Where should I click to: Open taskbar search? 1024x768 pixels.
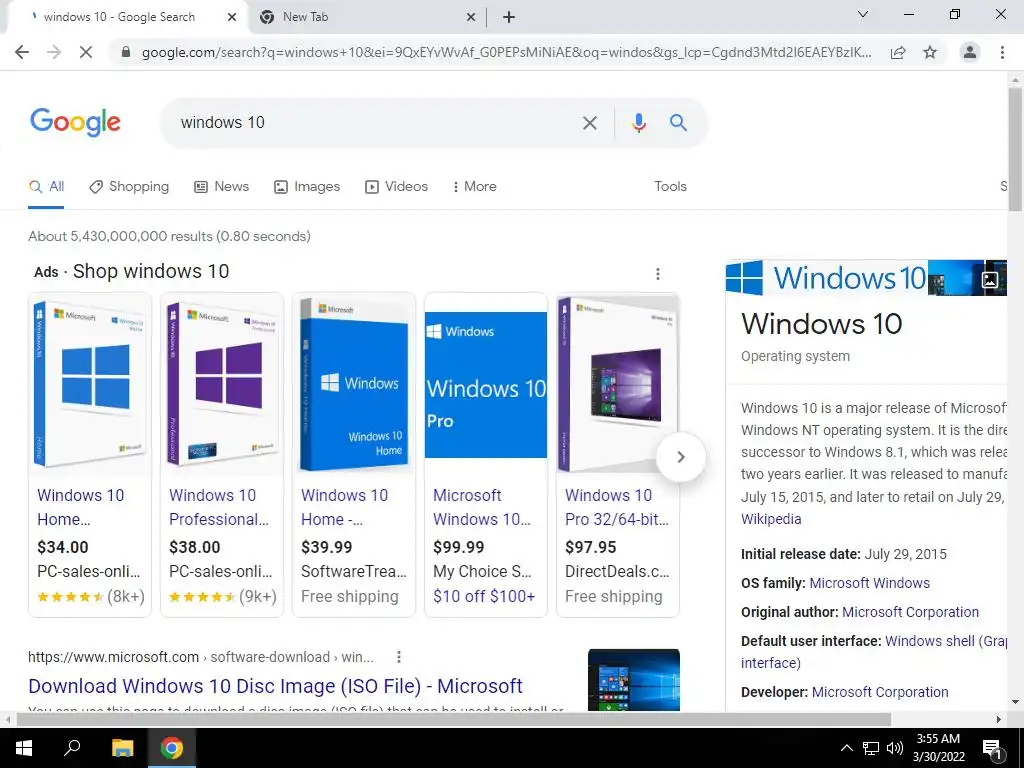tap(72, 748)
